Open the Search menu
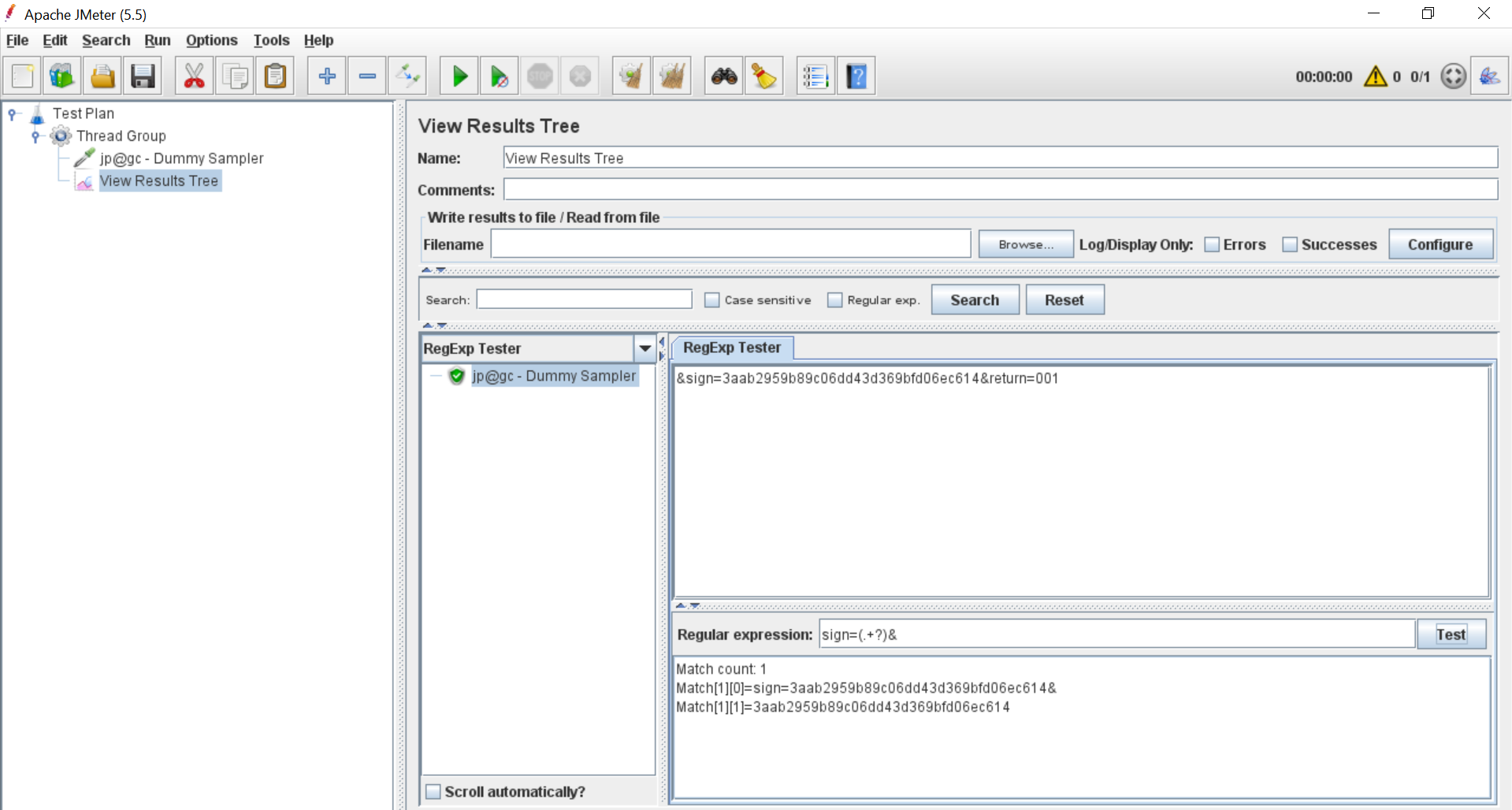1512x810 pixels. click(106, 40)
